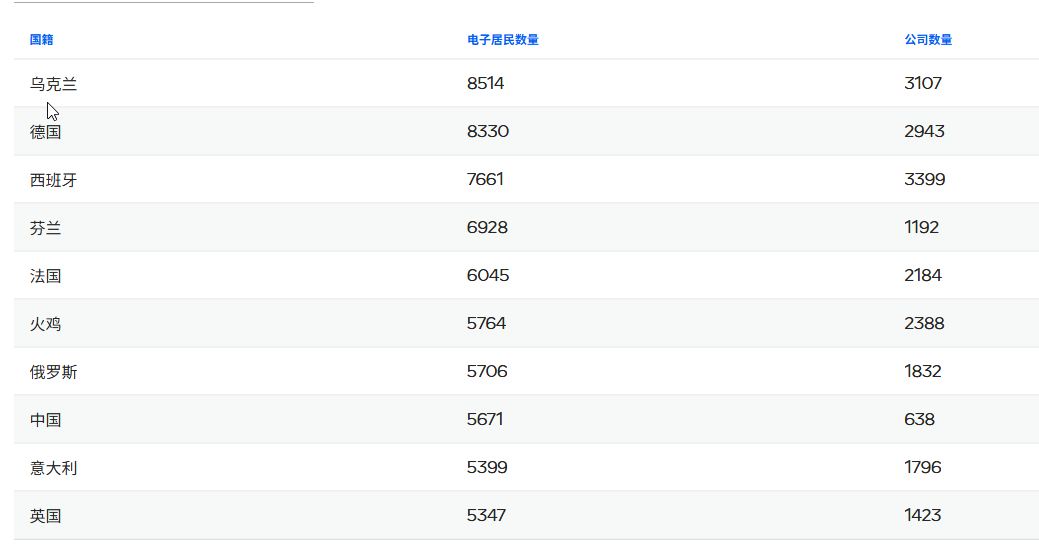1039x552 pixels.
Task: Select the 西班牙 nationality cell
Action: click(53, 180)
